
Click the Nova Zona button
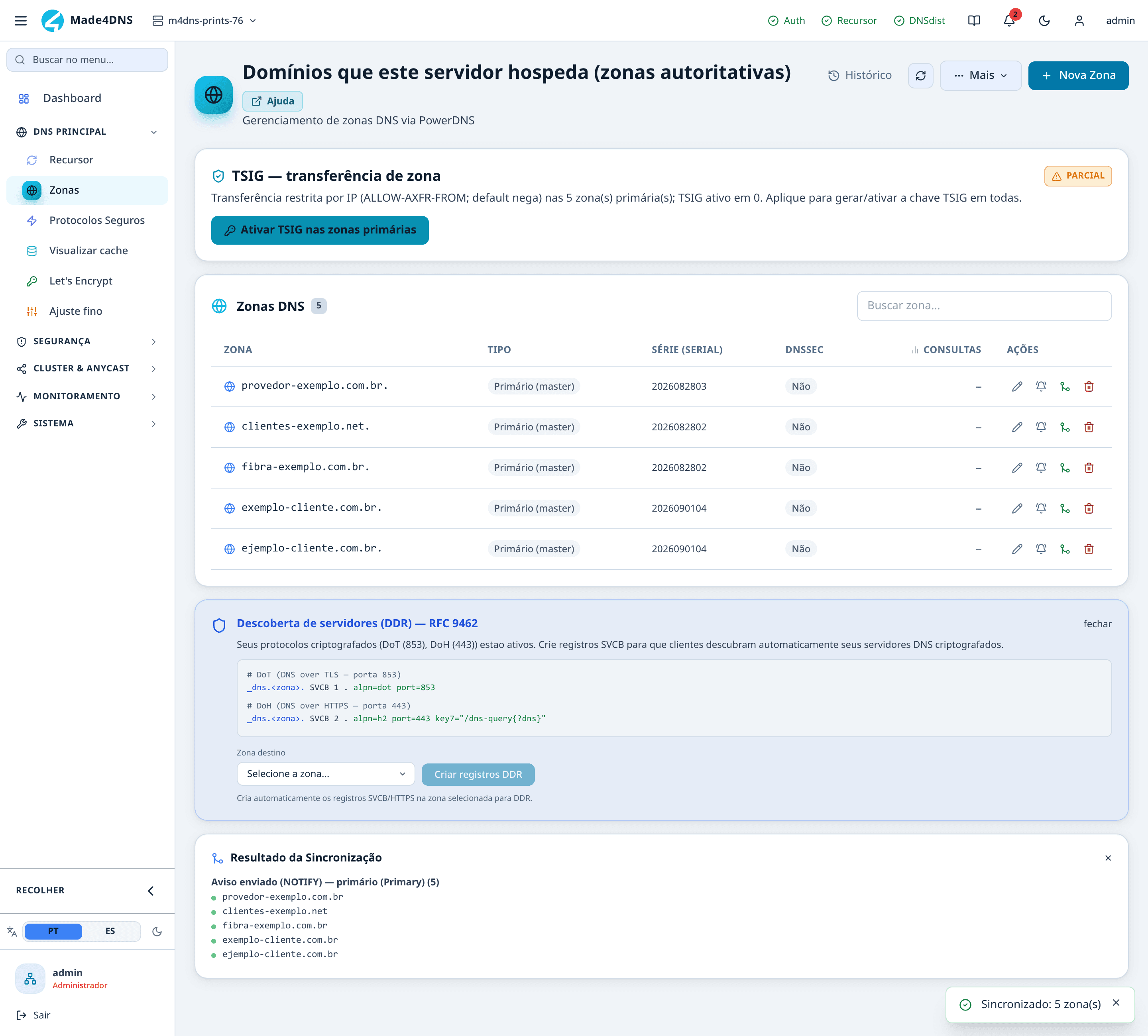tap(1078, 76)
